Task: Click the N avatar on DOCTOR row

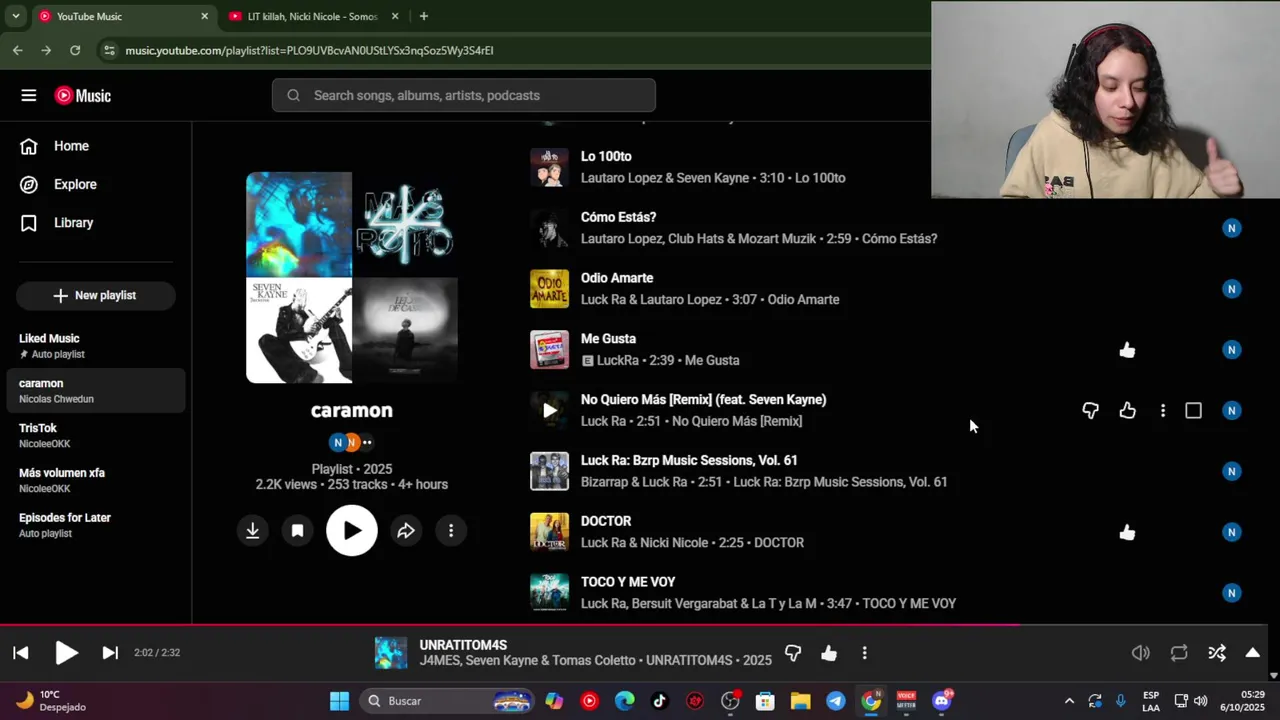Action: 1232,532
